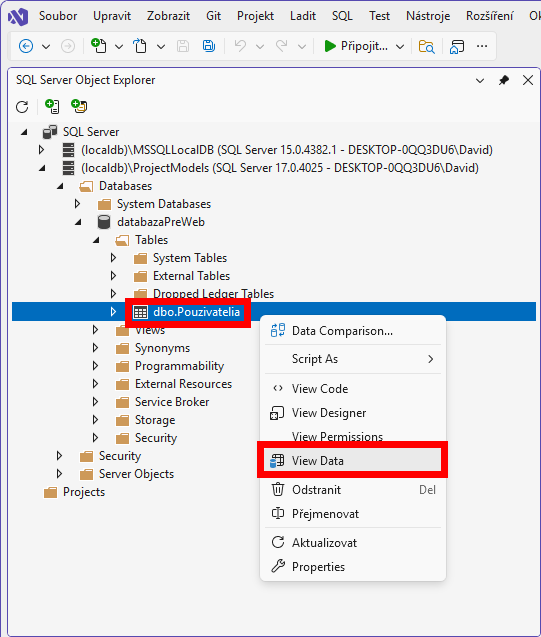Open the Script As submenu
This screenshot has width=541, height=637.
[x=353, y=359]
